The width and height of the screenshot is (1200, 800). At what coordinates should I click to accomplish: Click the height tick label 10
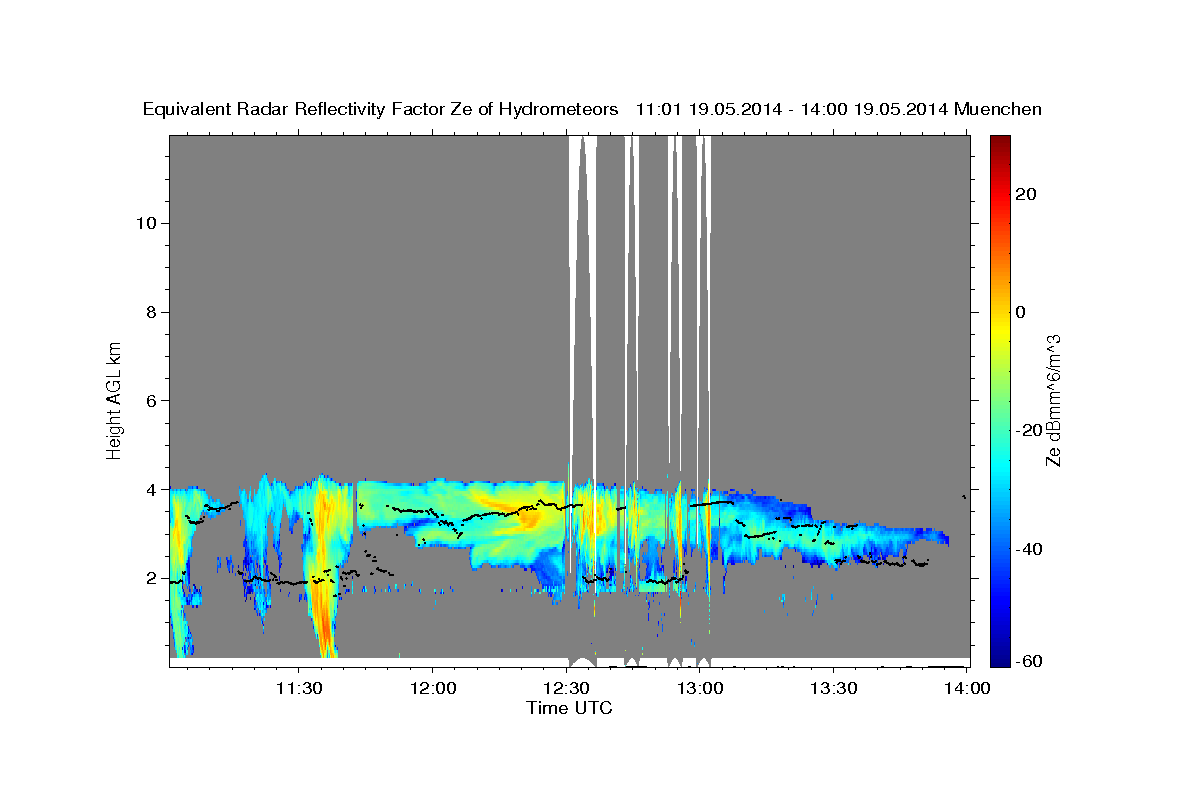(x=147, y=223)
